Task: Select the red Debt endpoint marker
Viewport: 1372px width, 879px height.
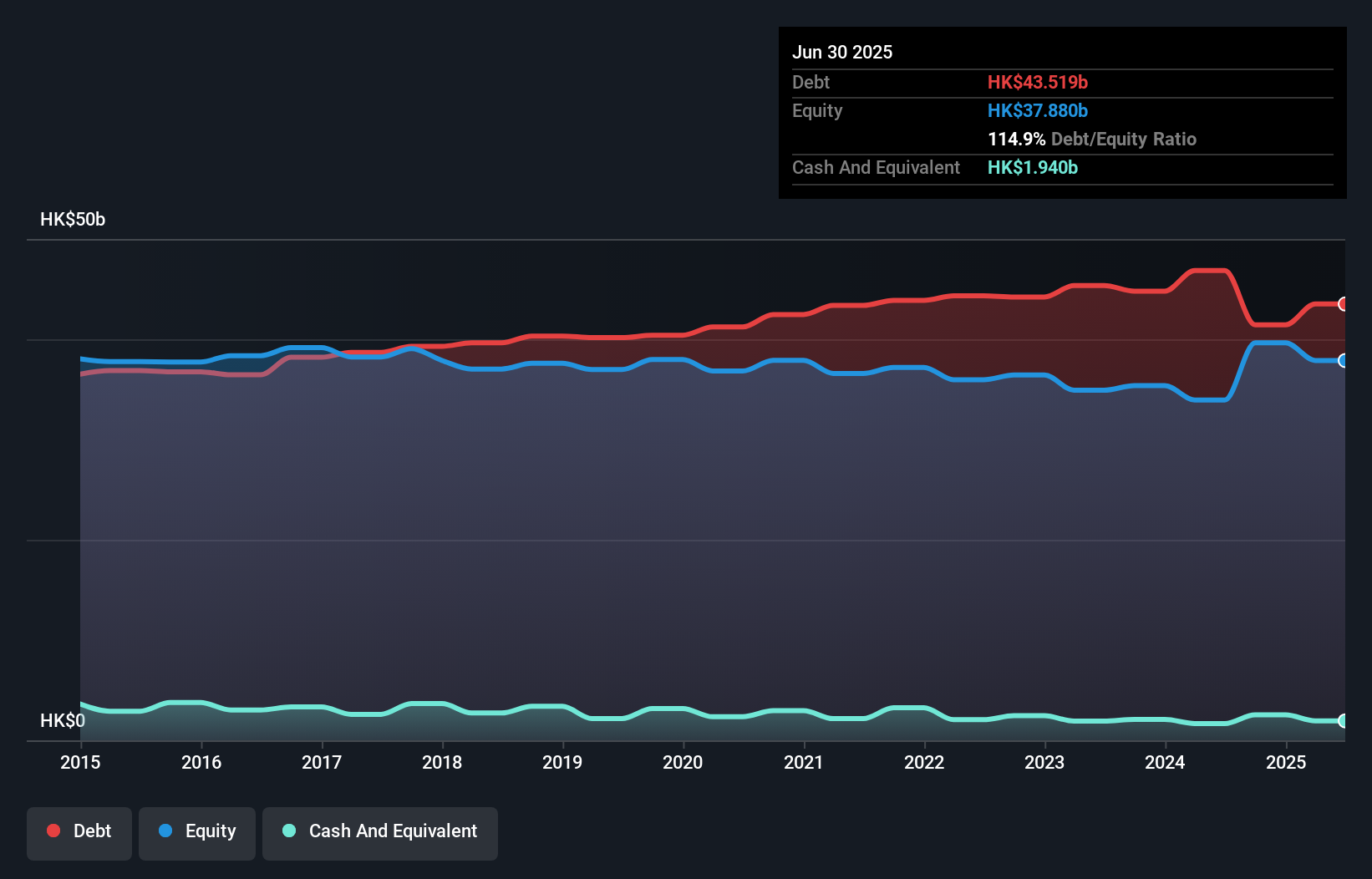Action: 1343,304
